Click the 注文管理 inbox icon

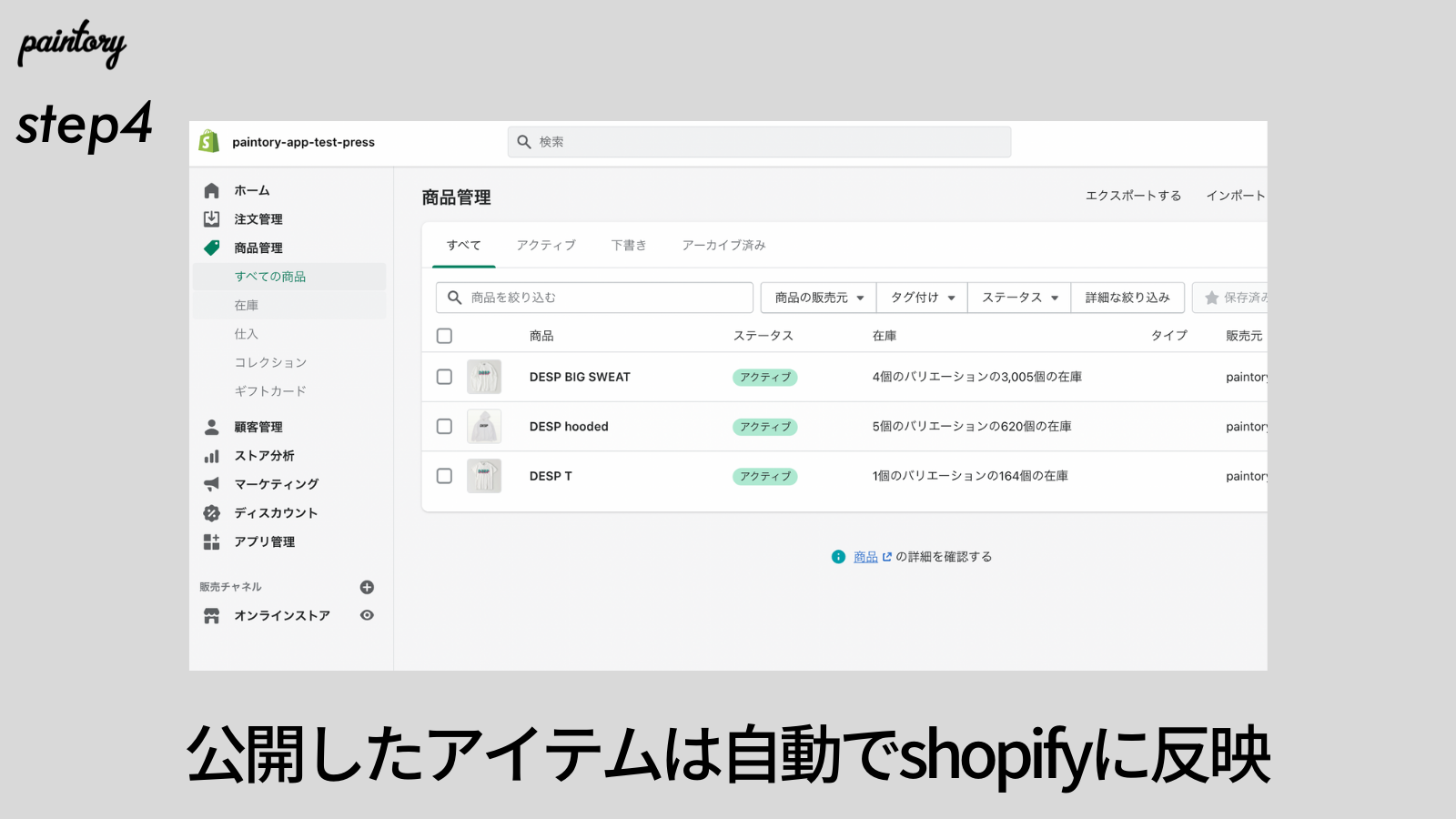[x=211, y=218]
